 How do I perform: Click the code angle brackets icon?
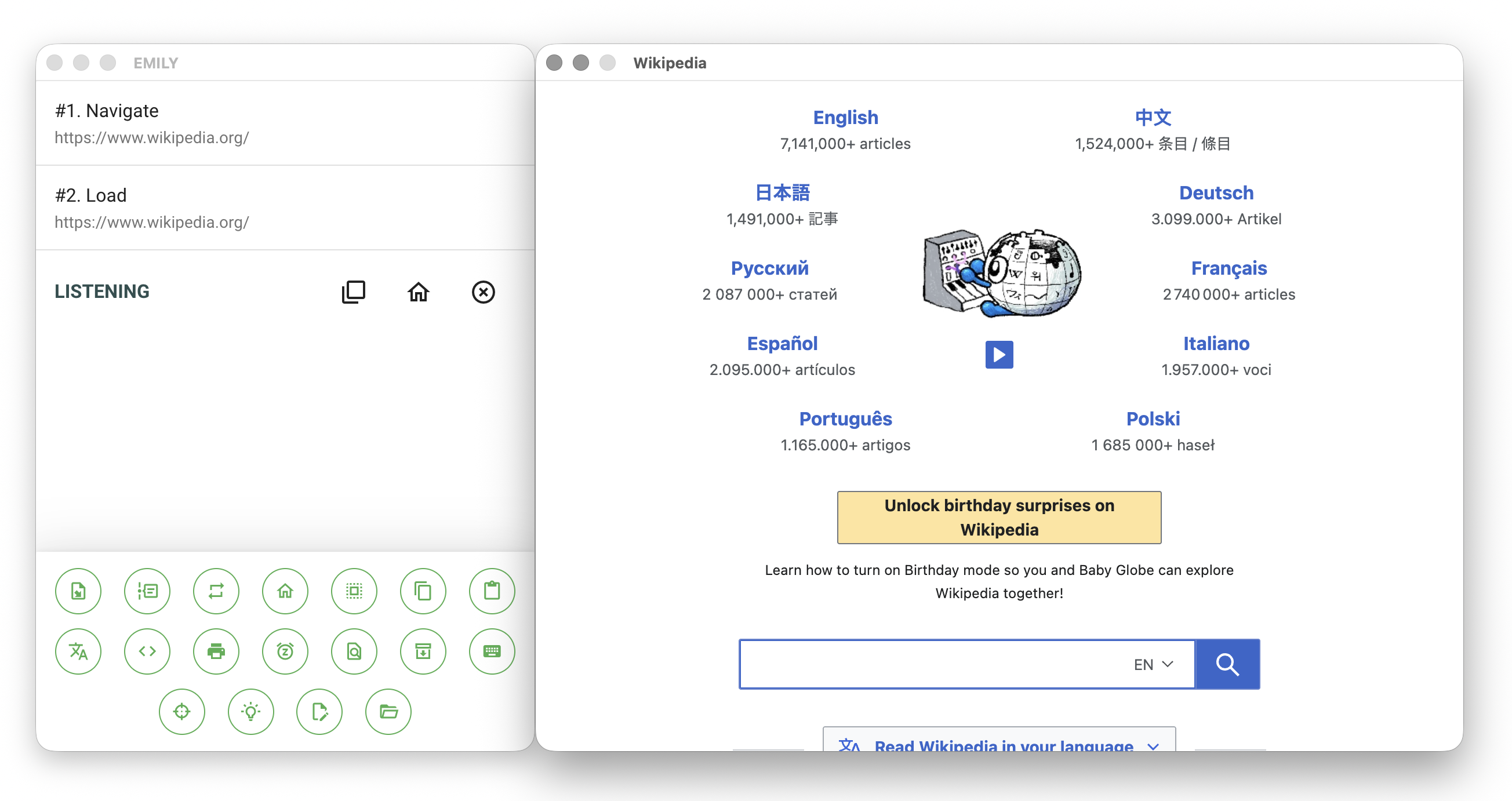[147, 651]
